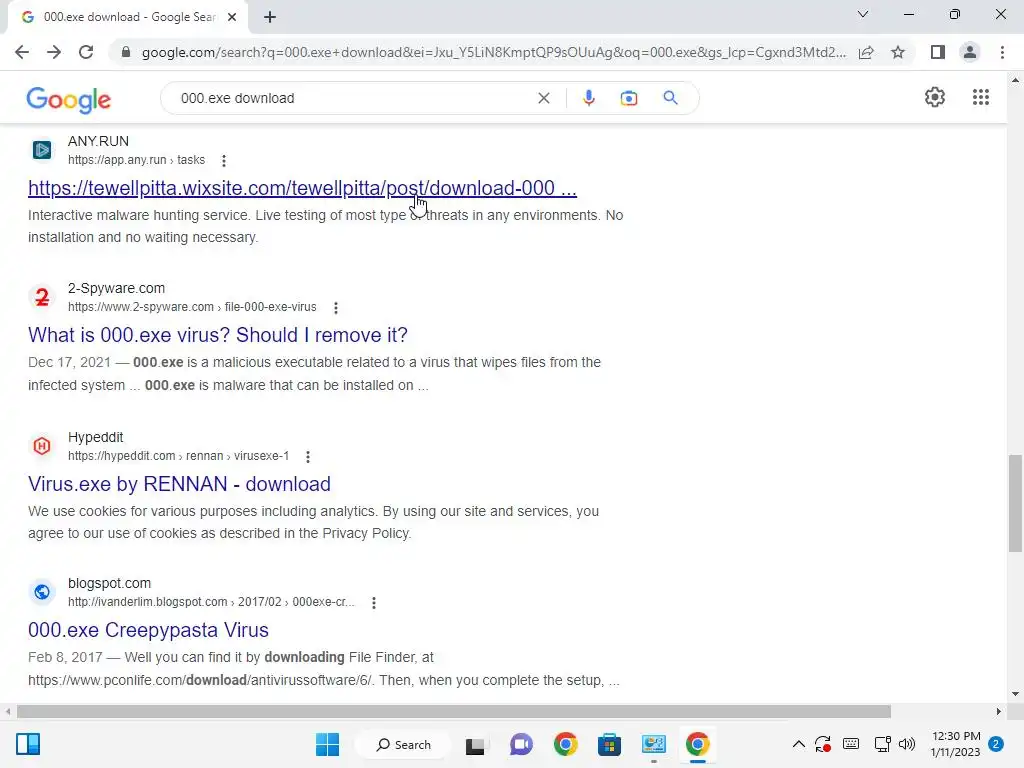The image size is (1024, 768).
Task: Open the Chrome profile avatar menu
Action: 970,52
